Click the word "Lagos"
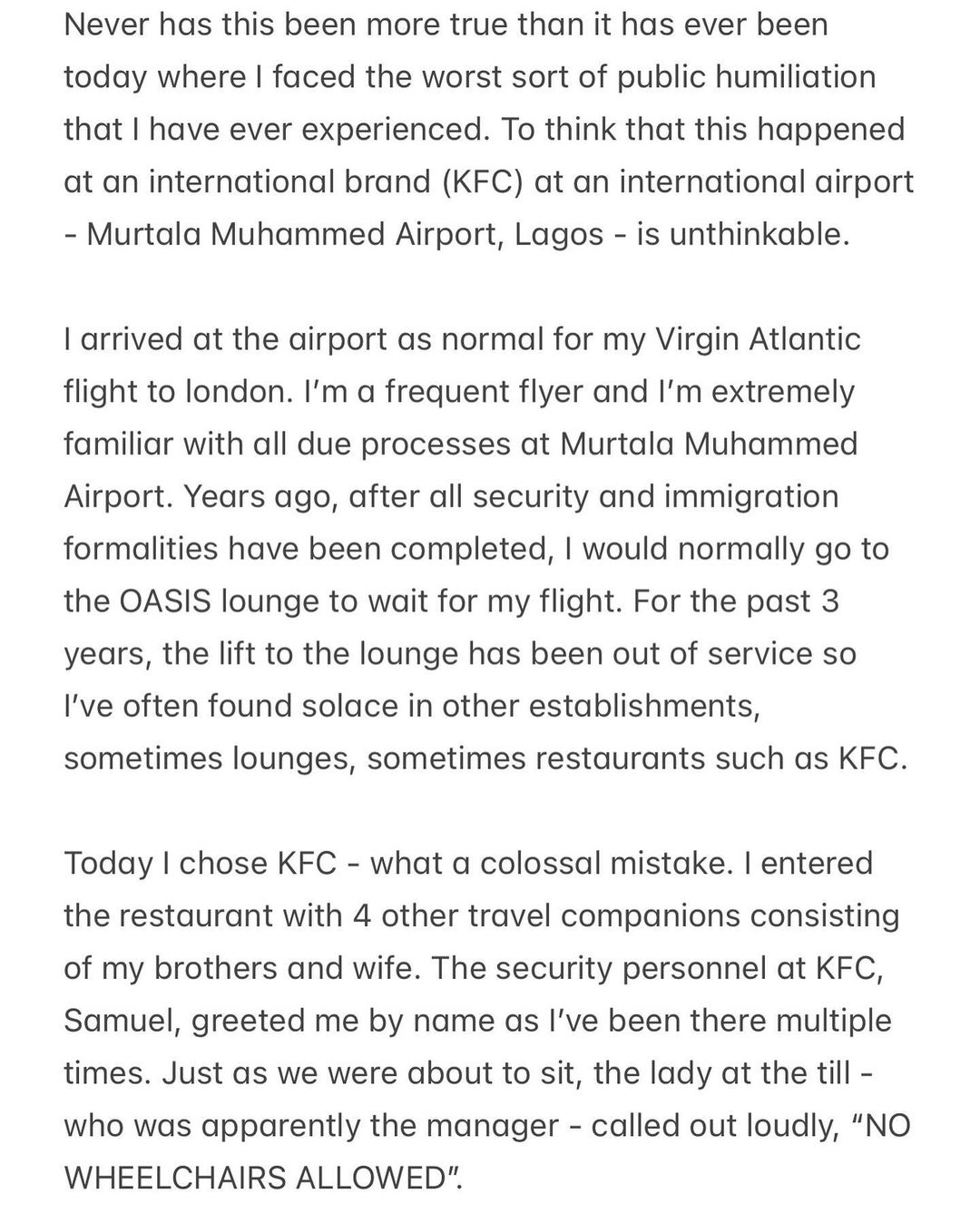980x1213 pixels. pyautogui.click(x=559, y=234)
